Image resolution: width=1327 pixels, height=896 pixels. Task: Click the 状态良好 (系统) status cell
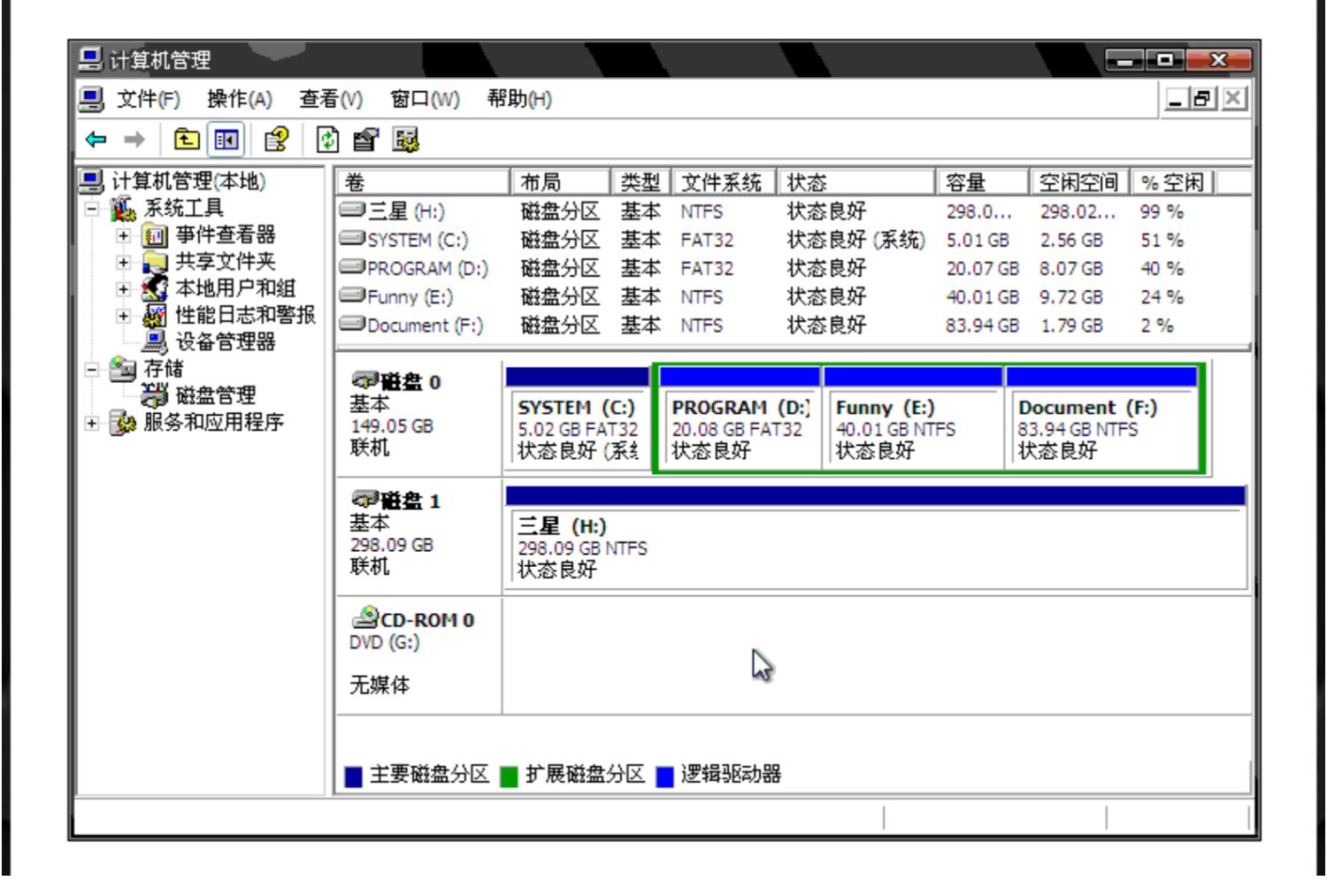coord(855,240)
